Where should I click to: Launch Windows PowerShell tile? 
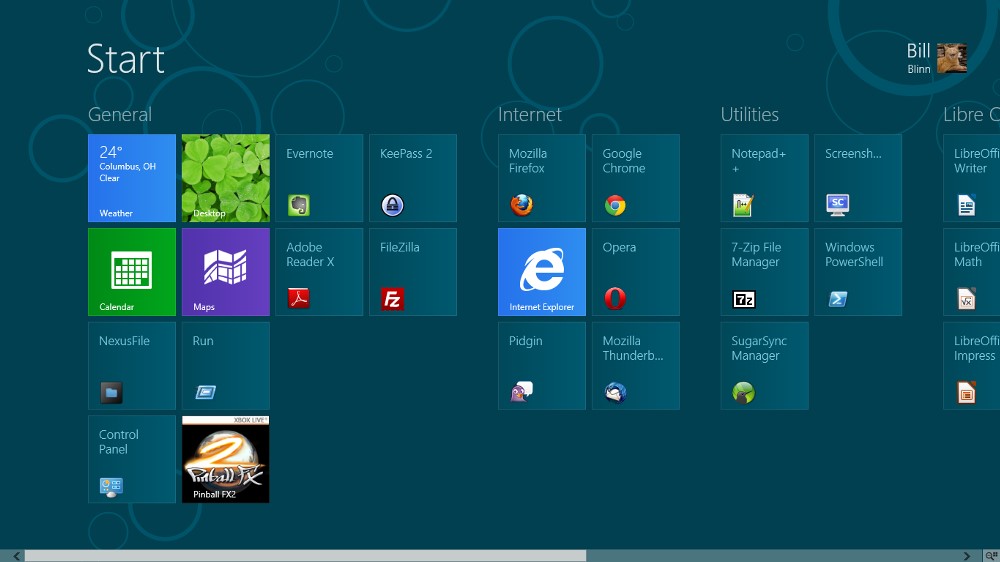click(x=858, y=272)
